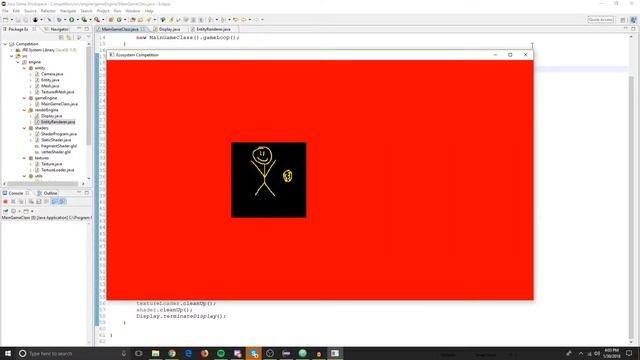Click Collapse All icon in Package Explorer
640x360 pixels.
[x=61, y=38]
